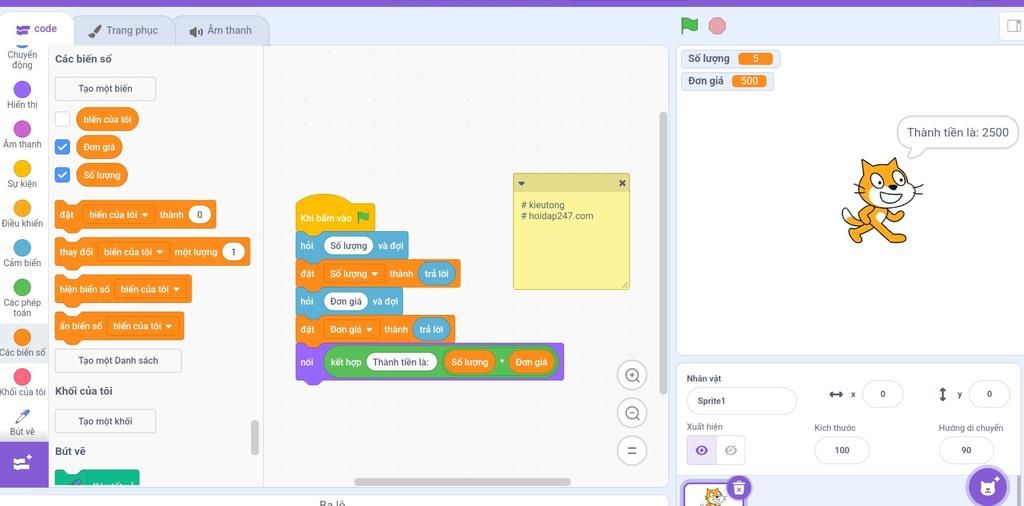Screen dimensions: 1024x506
Task: Close the yellow comment note
Action: (622, 183)
